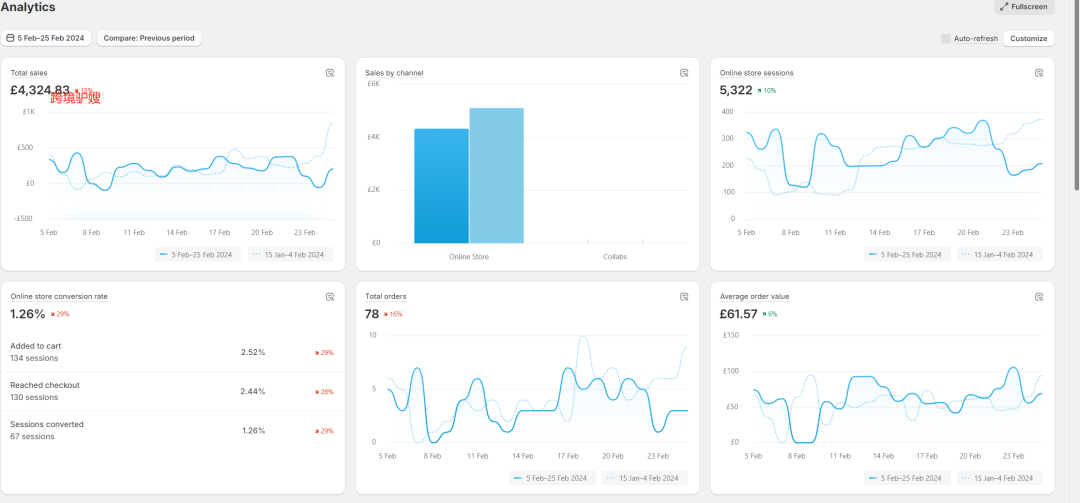Toggle 5 Feb–25 Feb legend in Total sales chart
This screenshot has height=503, width=1080.
pyautogui.click(x=198, y=254)
